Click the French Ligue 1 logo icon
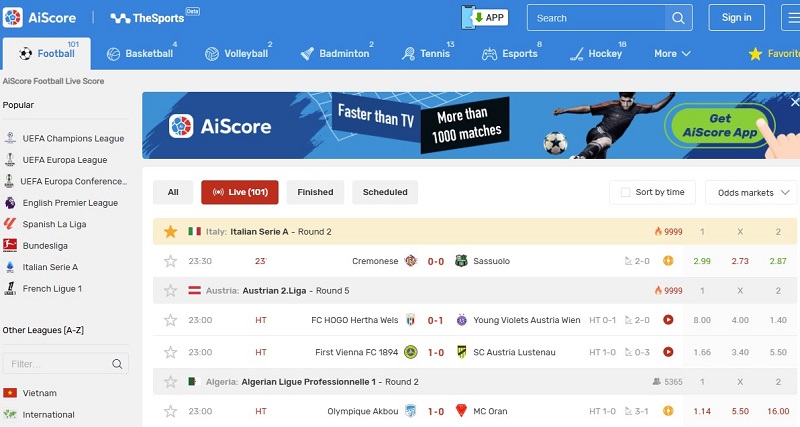This screenshot has height=427, width=800. click(10, 288)
